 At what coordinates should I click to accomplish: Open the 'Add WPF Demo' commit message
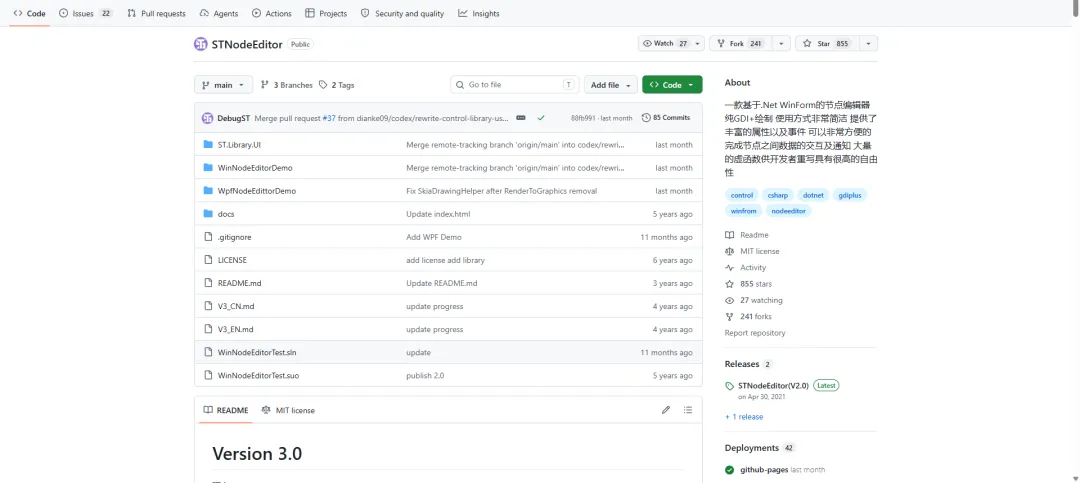tap(434, 237)
